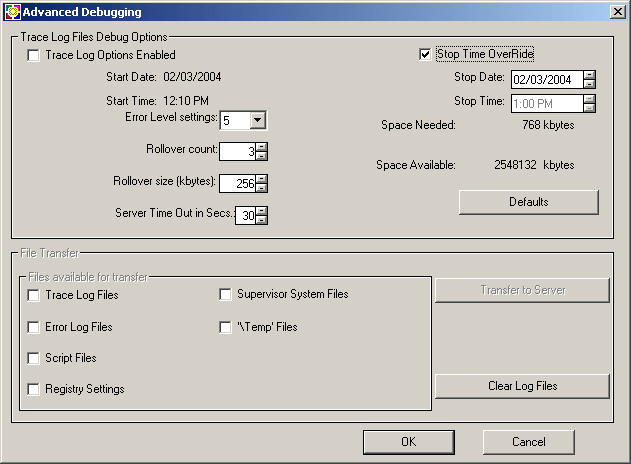Click the Rollover count value field
This screenshot has height=464, width=631.
coord(237,151)
